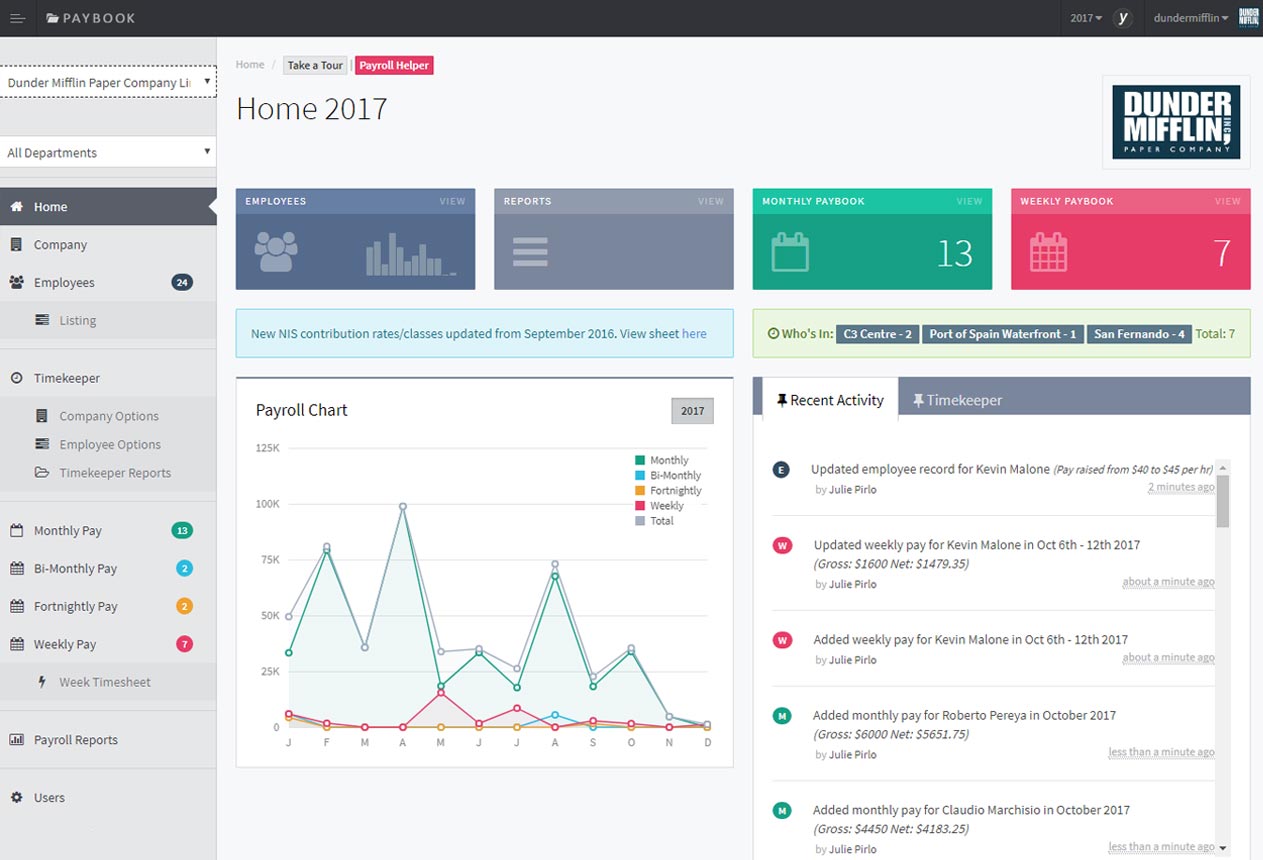This screenshot has width=1263, height=860.
Task: Click the orange Fortnightly Pay badge 2
Action: (x=184, y=607)
